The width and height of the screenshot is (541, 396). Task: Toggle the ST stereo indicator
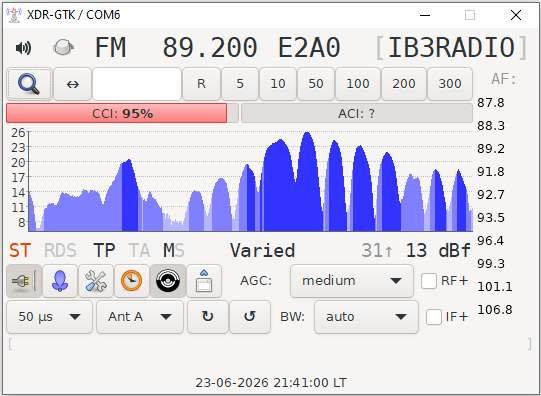(x=20, y=251)
